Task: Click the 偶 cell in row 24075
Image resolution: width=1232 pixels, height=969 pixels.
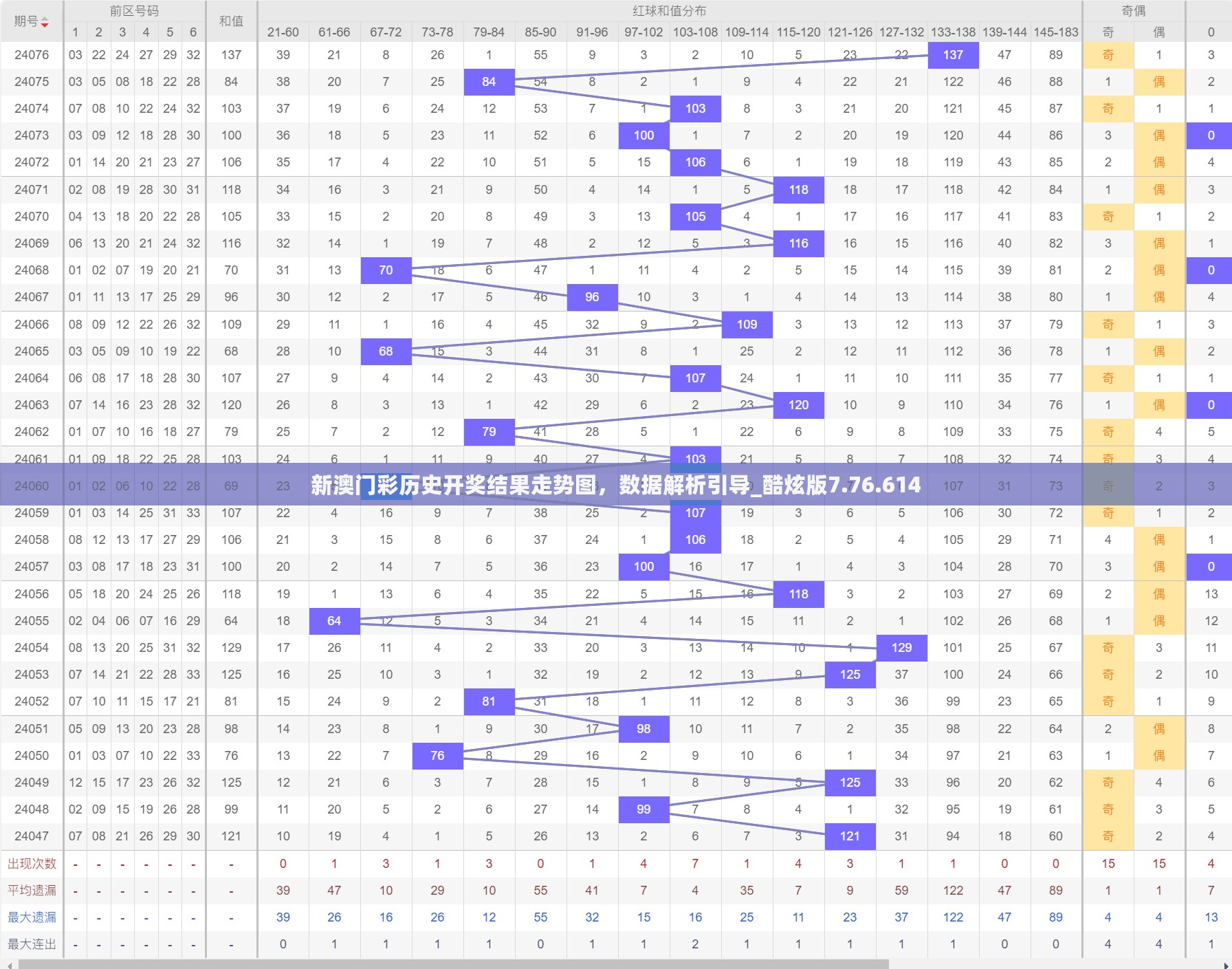Action: (x=1159, y=82)
